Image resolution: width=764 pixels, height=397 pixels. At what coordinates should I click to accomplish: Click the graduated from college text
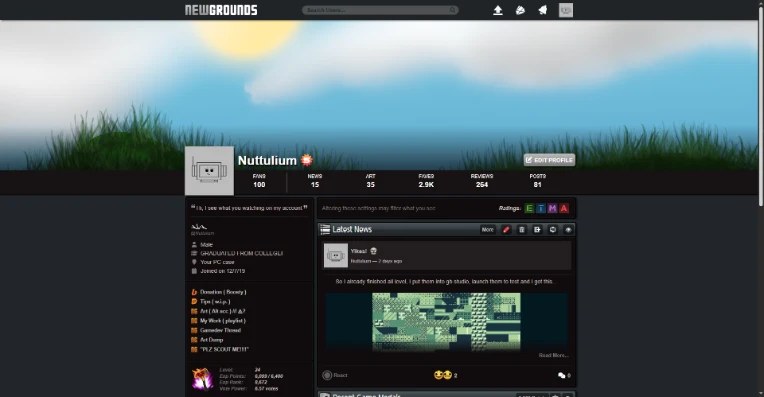[242, 253]
